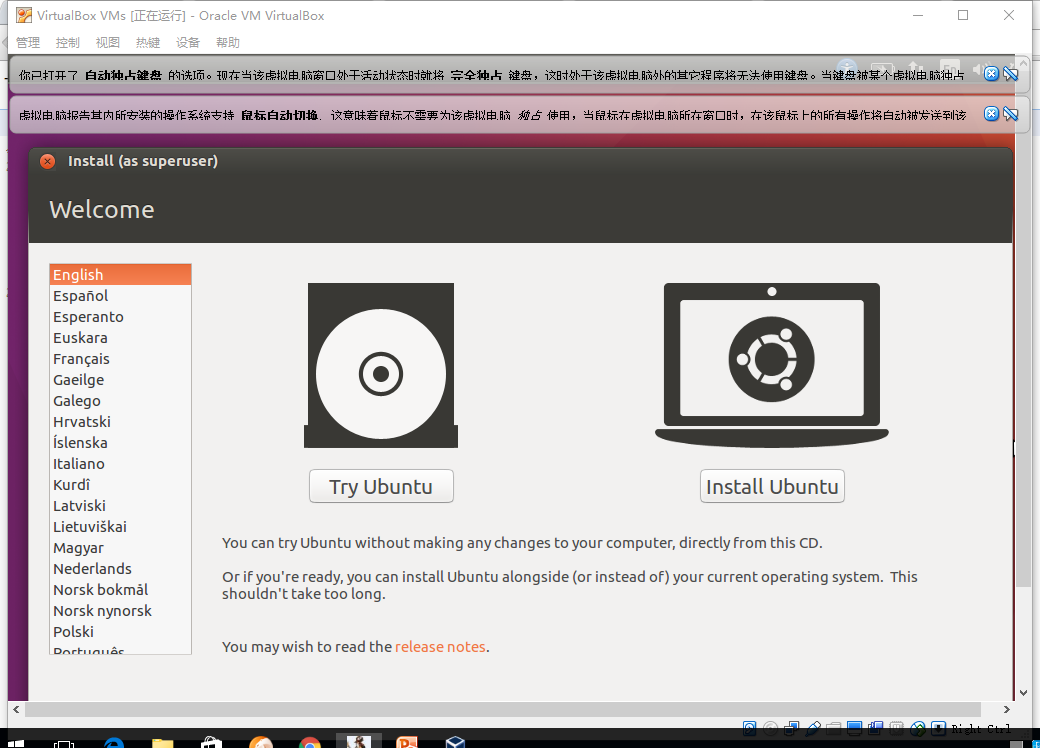This screenshot has width=1040, height=748.
Task: Open the 控制 menu
Action: click(x=68, y=42)
